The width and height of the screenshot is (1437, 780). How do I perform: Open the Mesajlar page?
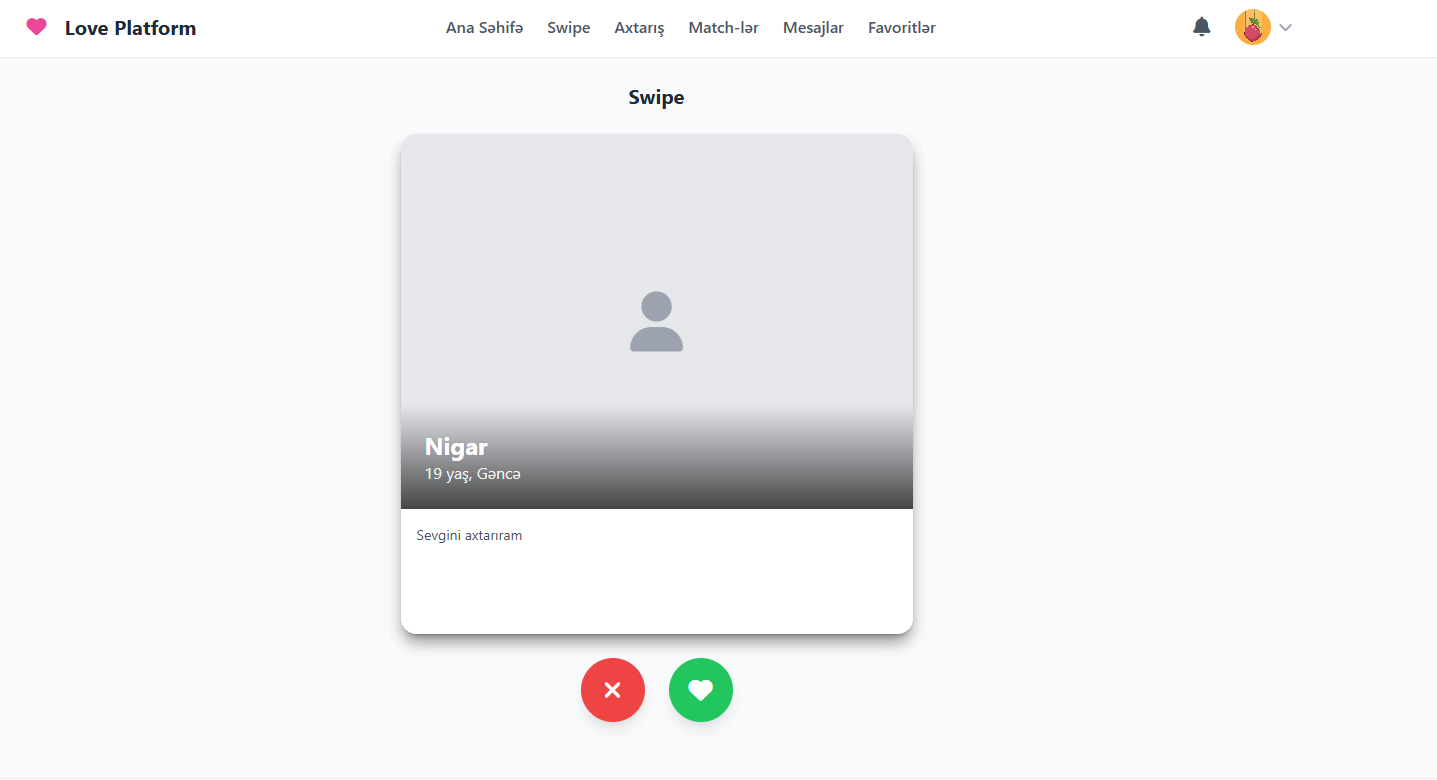tap(813, 28)
